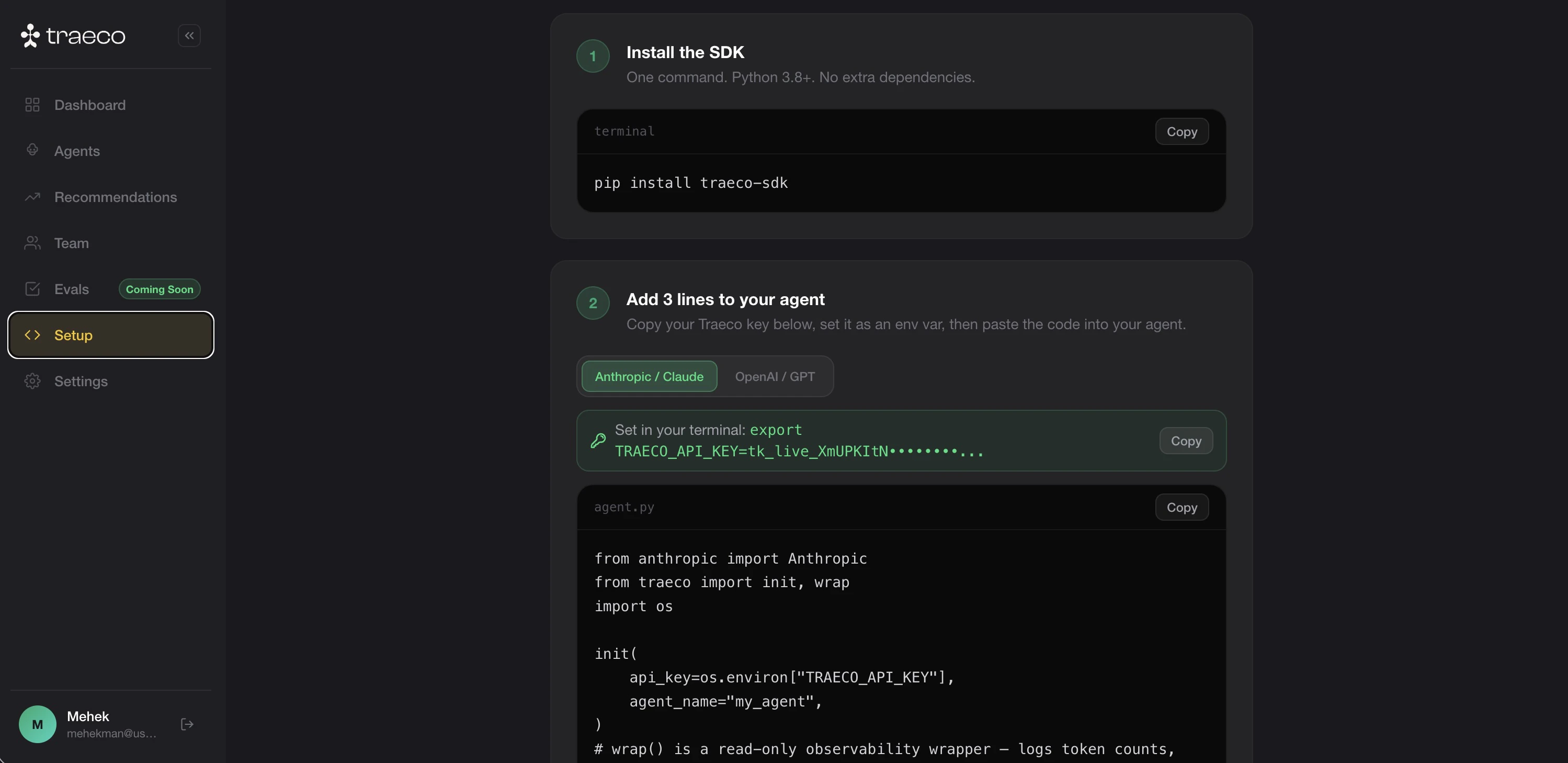Viewport: 1568px width, 763px height.
Task: Click Mehek's avatar circle
Action: point(38,724)
